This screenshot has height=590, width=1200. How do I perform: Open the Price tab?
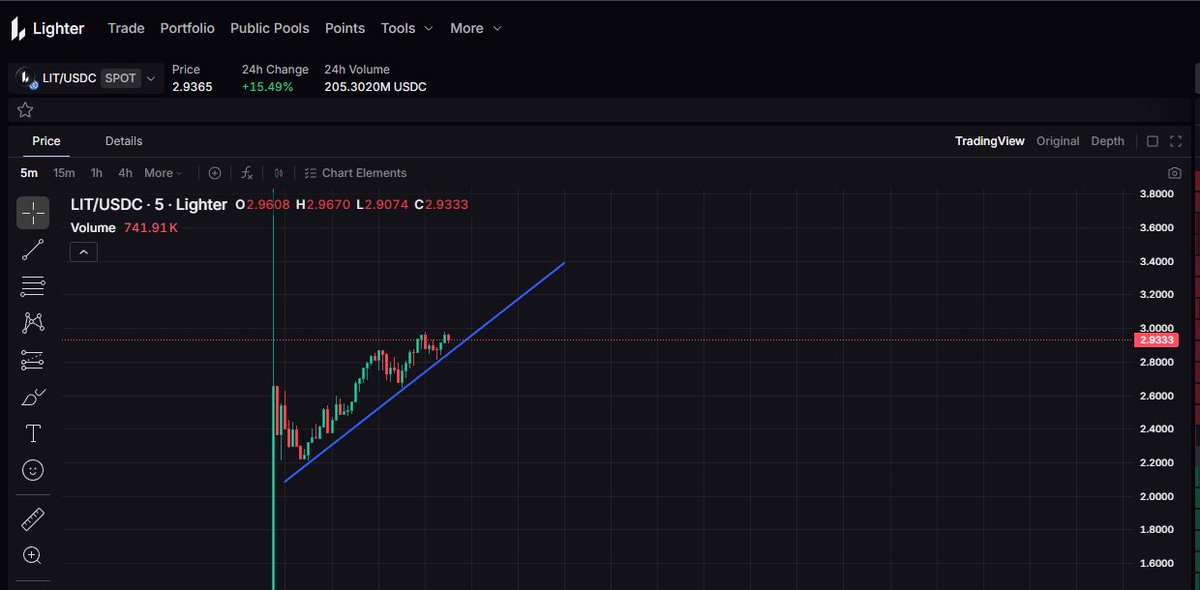(46, 141)
